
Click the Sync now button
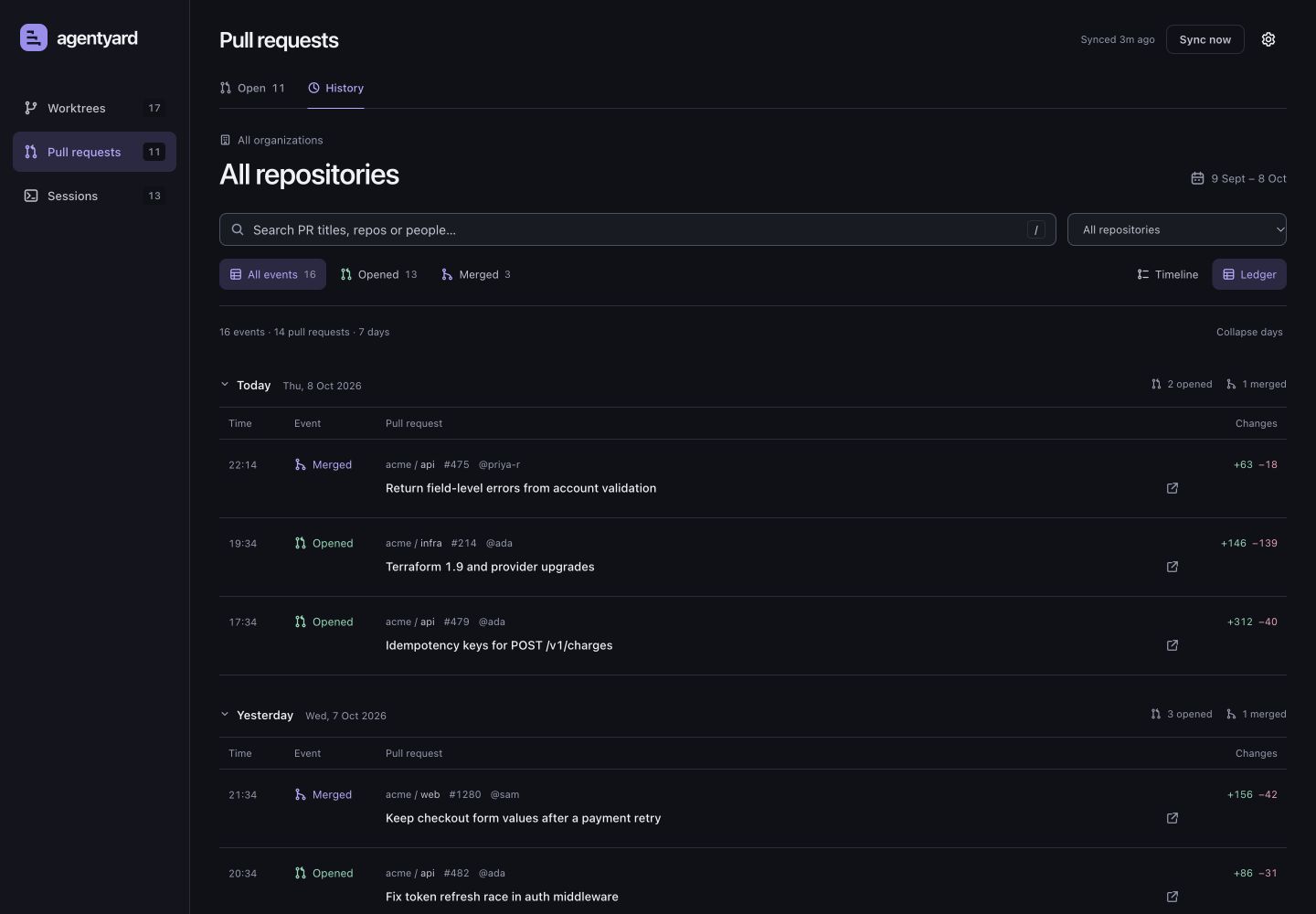(1205, 39)
